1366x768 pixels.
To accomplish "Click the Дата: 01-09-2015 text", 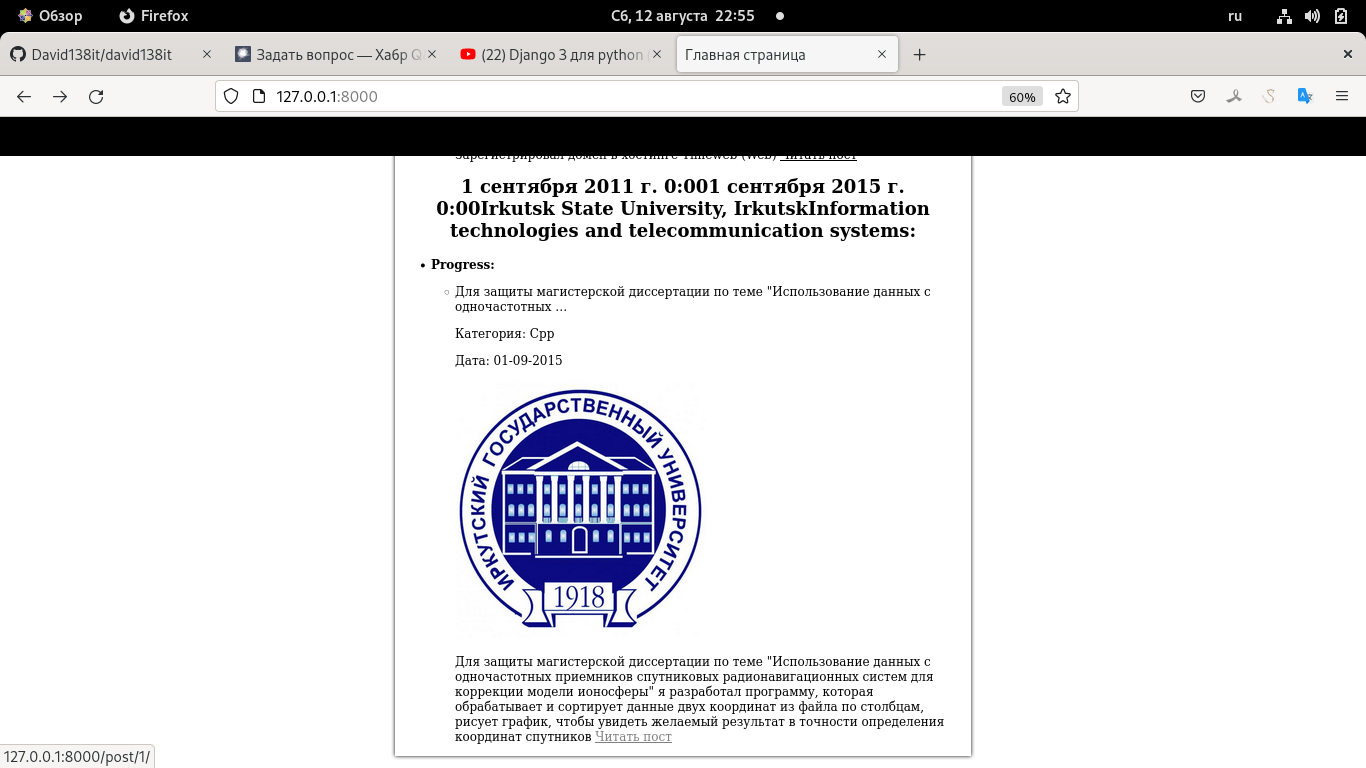I will point(508,361).
